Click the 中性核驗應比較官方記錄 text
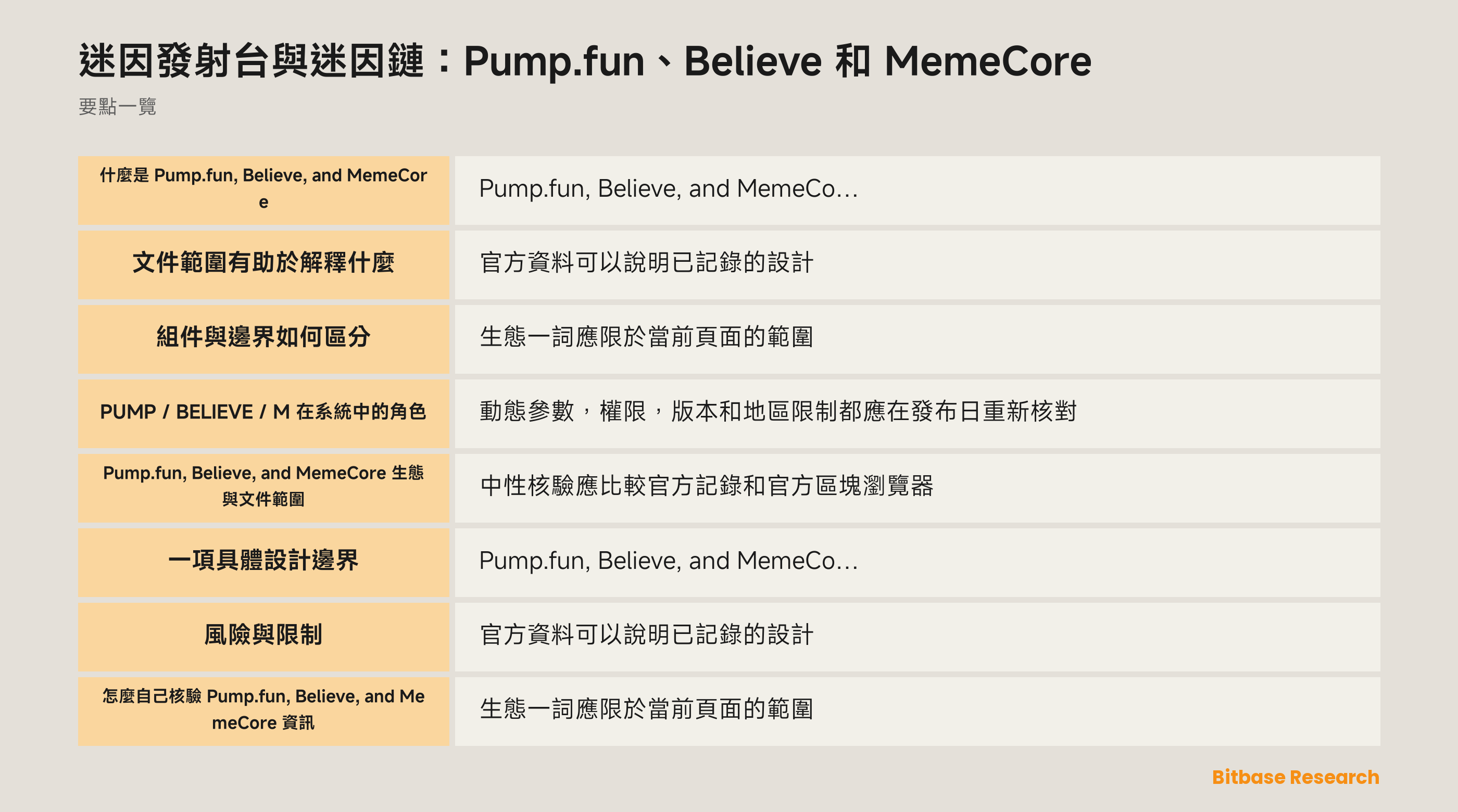The height and width of the screenshot is (812, 1458). 707,486
